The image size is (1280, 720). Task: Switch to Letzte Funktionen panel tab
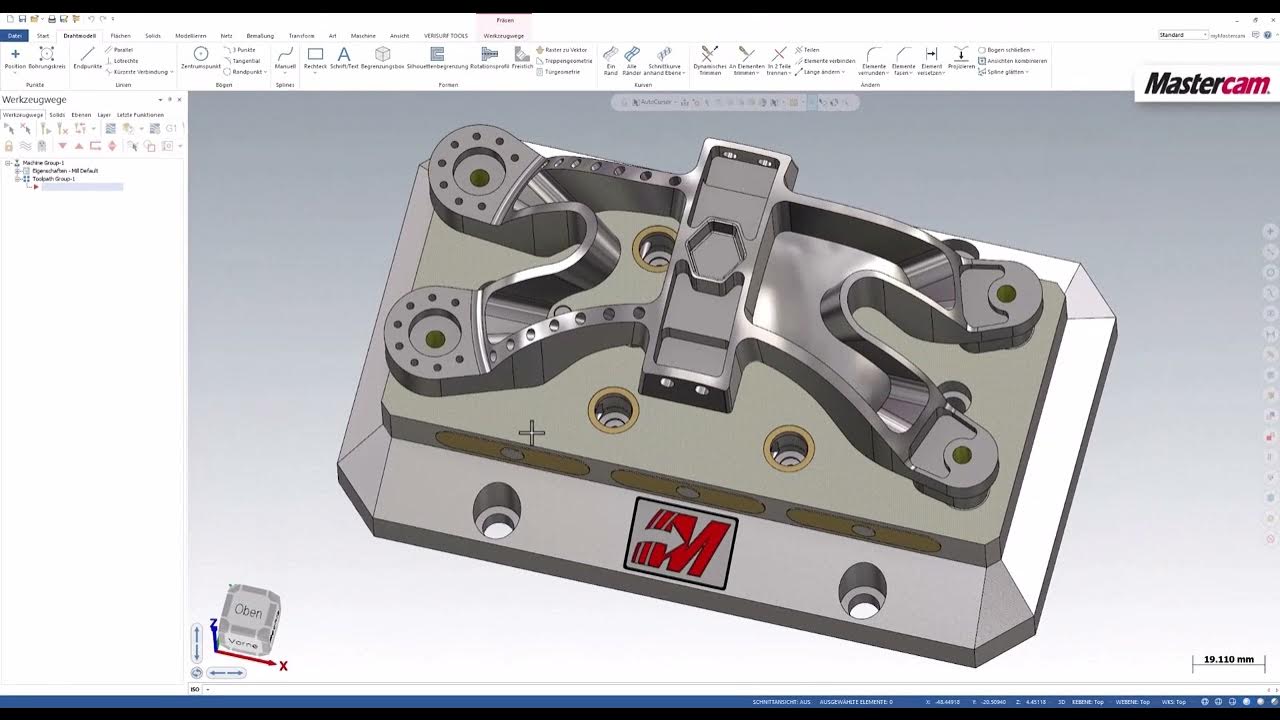pos(140,115)
